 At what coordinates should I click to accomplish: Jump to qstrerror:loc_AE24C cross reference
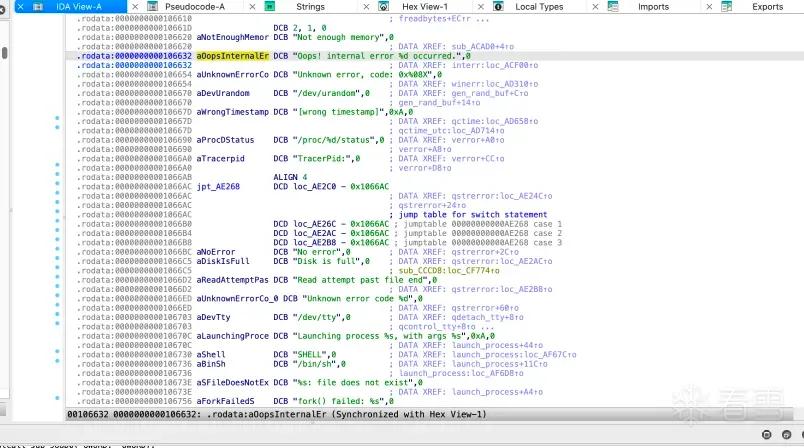pyautogui.click(x=502, y=196)
